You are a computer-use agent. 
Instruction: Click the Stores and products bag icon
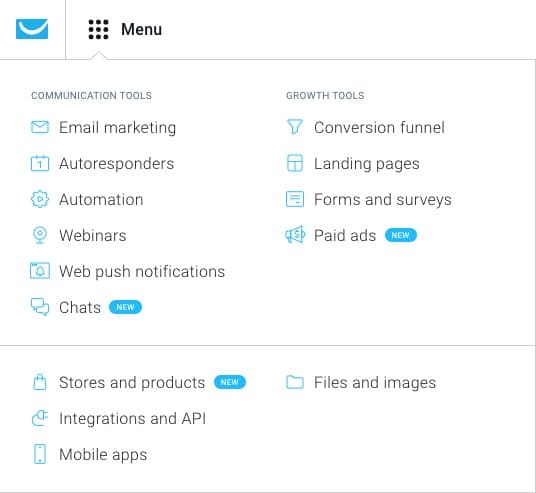[x=40, y=382]
